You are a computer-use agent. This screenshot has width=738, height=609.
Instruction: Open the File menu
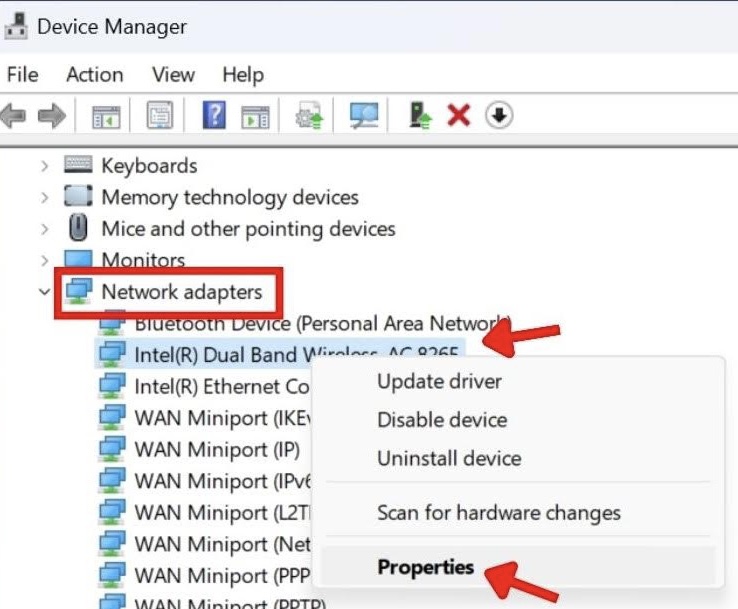(x=23, y=74)
